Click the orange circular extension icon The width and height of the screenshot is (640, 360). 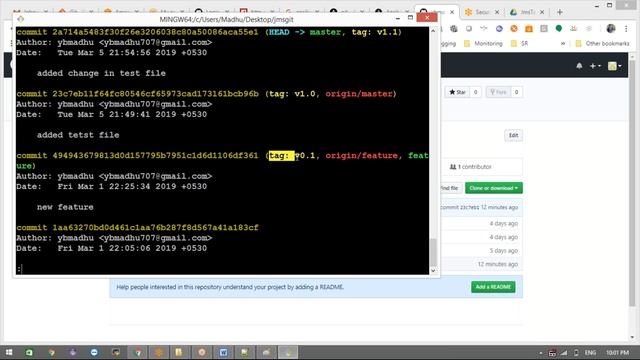click(514, 28)
